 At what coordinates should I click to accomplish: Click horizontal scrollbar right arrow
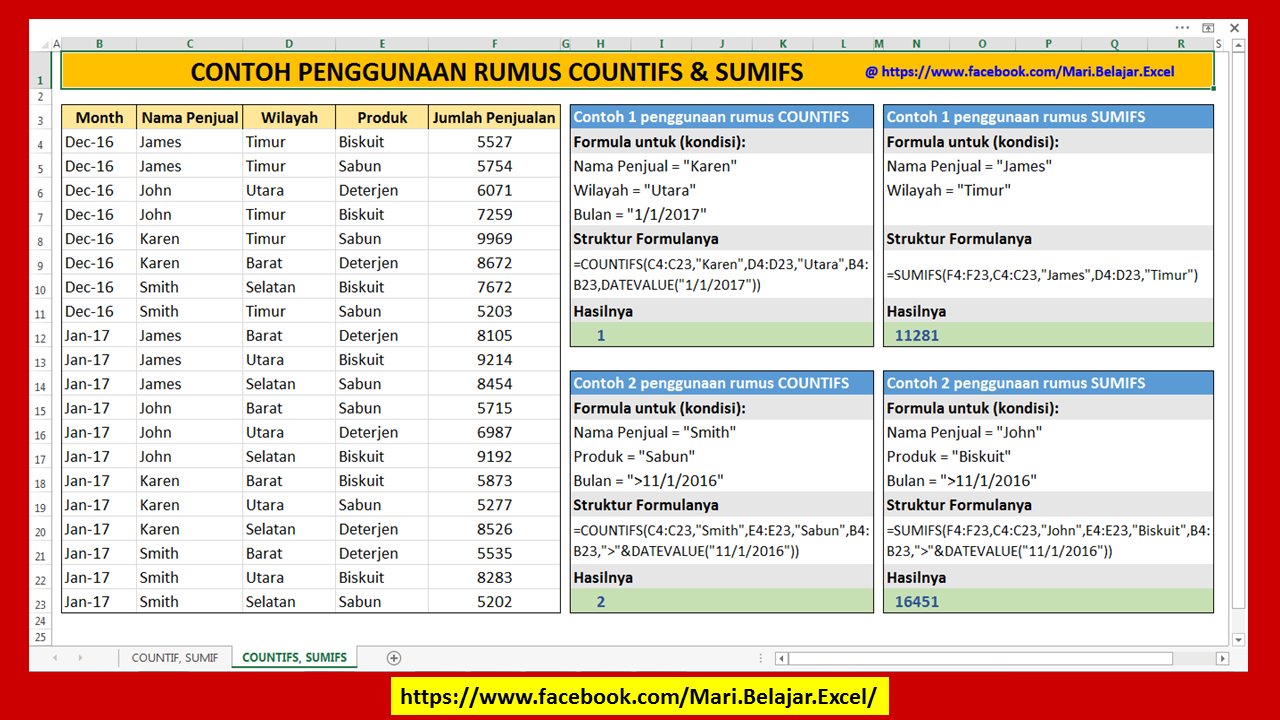(x=1222, y=658)
